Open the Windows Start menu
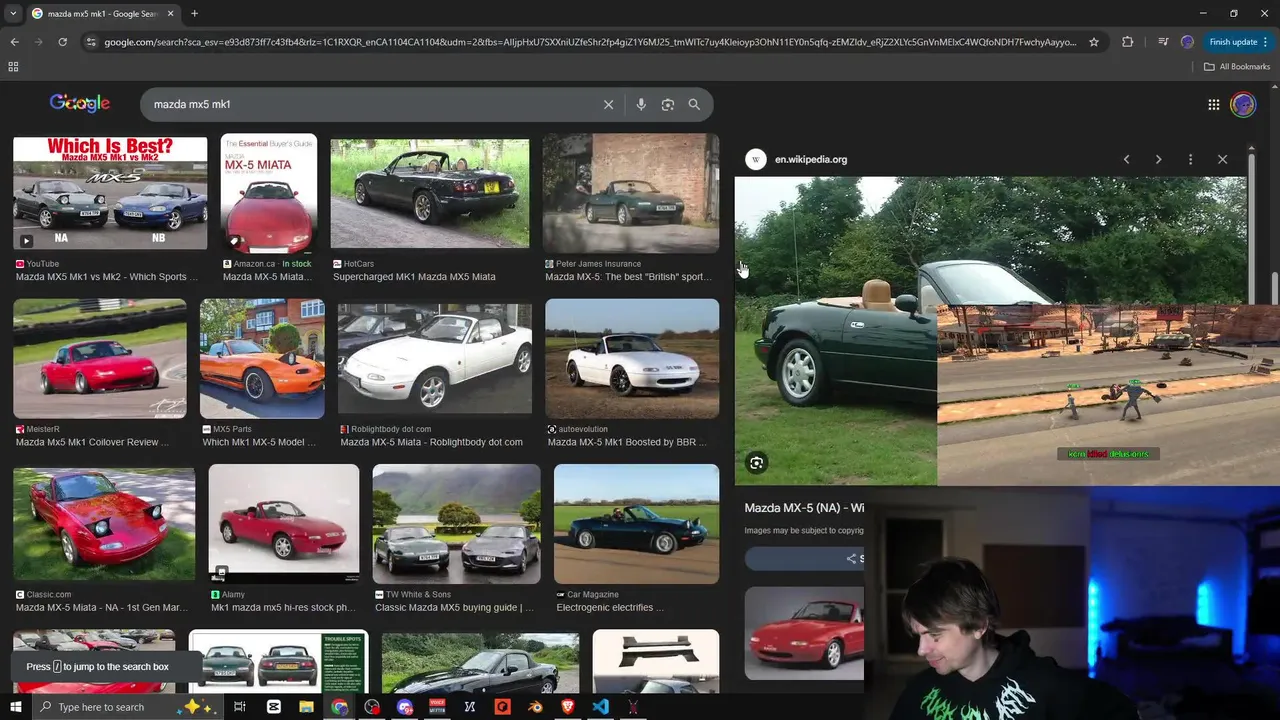Screen dimensions: 1280x720 (x=15, y=707)
